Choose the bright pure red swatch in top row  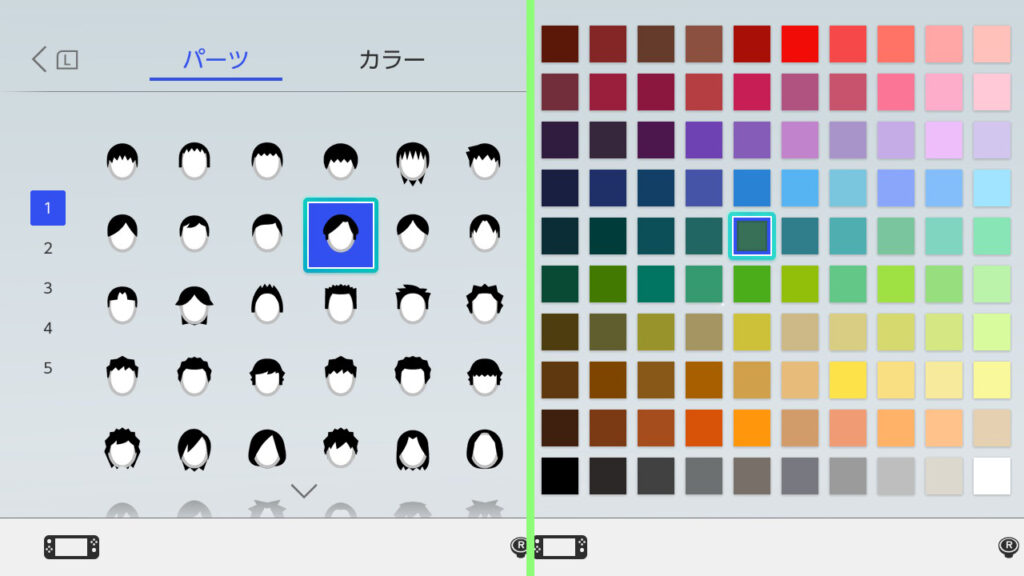799,44
